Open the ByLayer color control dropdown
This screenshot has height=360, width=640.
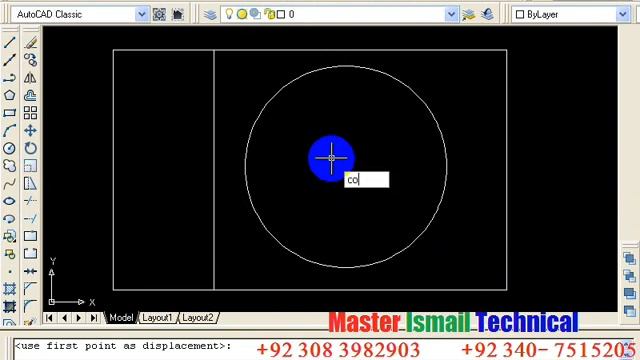click(622, 15)
